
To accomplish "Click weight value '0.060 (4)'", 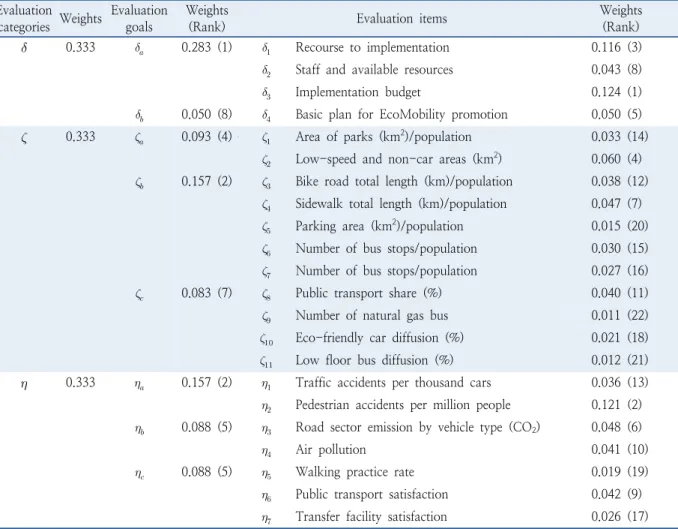I will [x=616, y=159].
